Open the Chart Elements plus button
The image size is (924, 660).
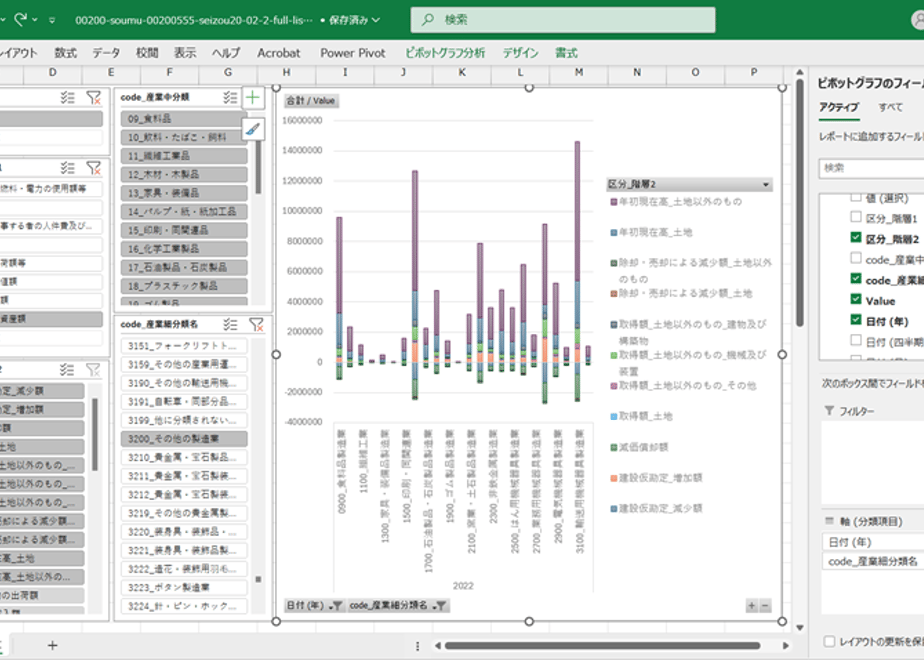coord(253,97)
